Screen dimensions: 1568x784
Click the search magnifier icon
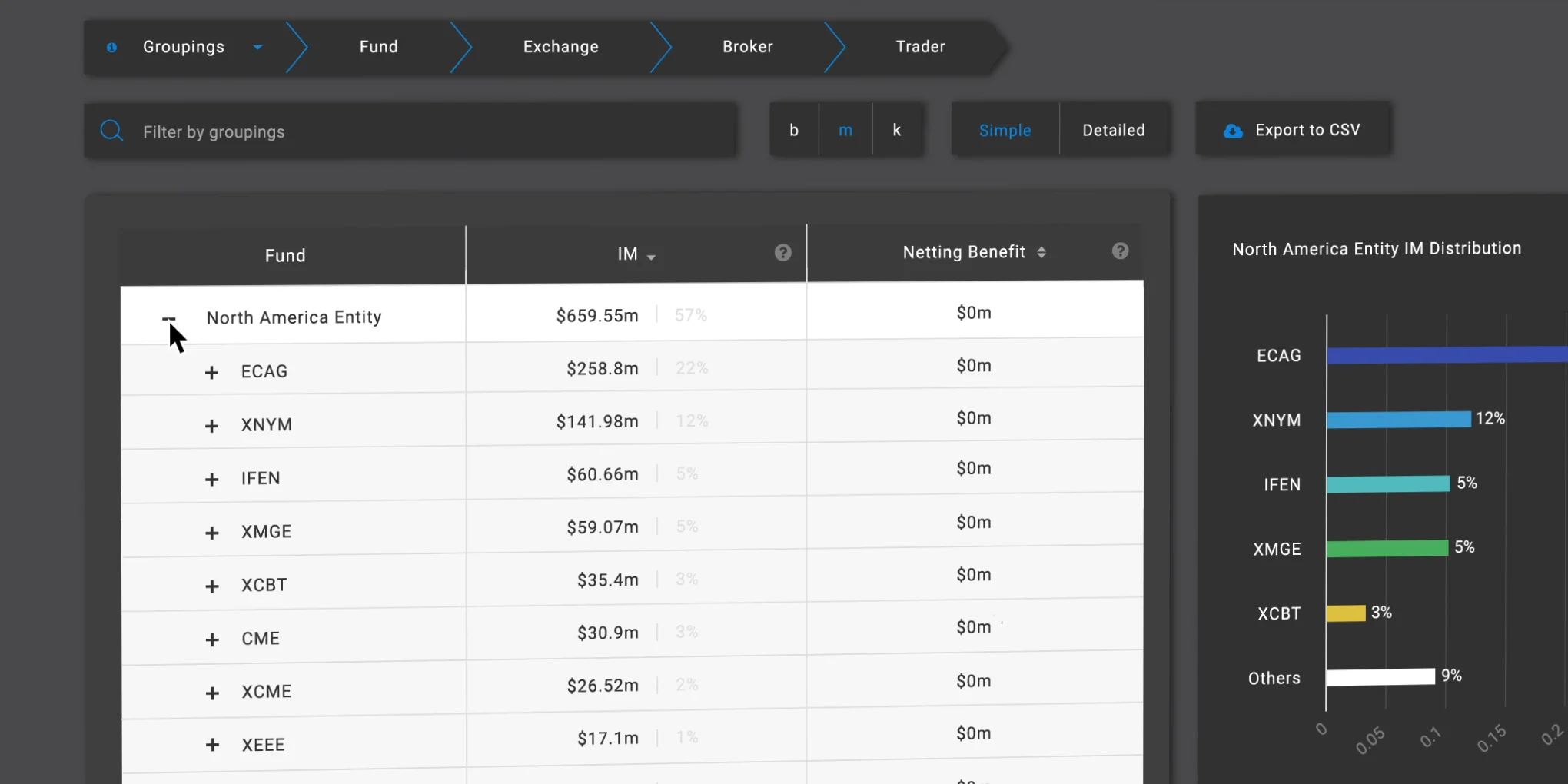click(112, 131)
